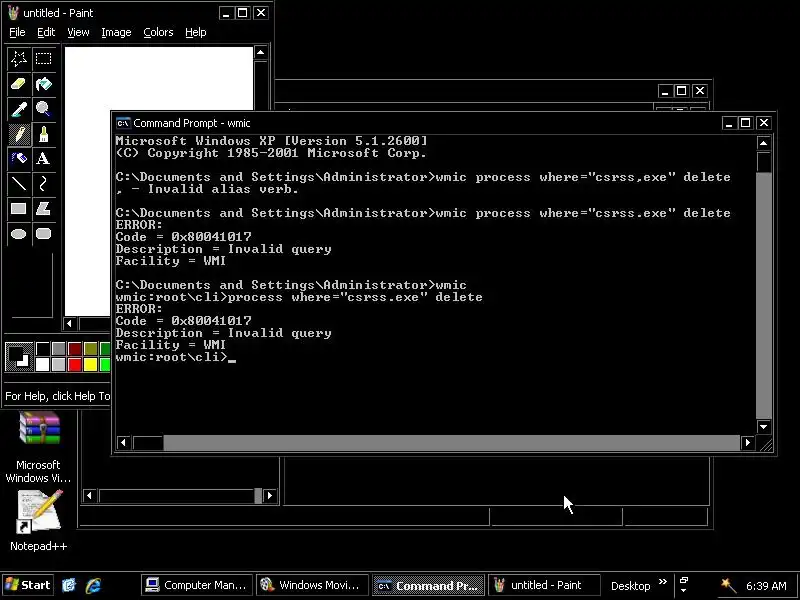Screen dimensions: 800x600
Task: Open the Notepad++ desktop shortcut
Action: (38, 520)
